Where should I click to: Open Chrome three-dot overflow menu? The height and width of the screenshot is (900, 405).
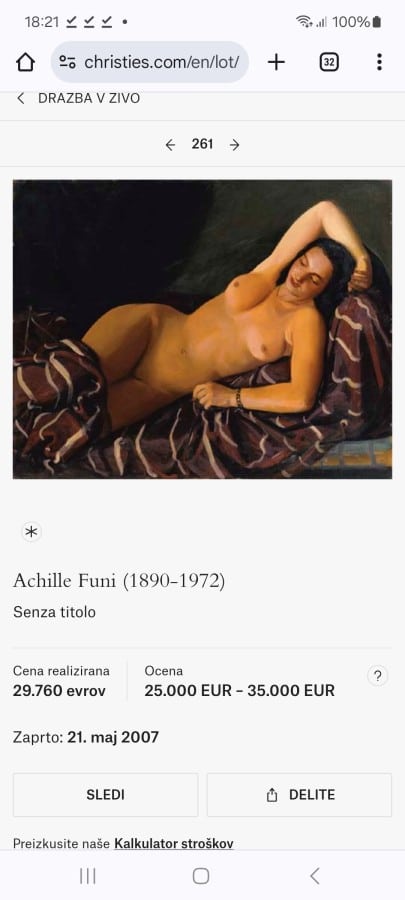(379, 62)
